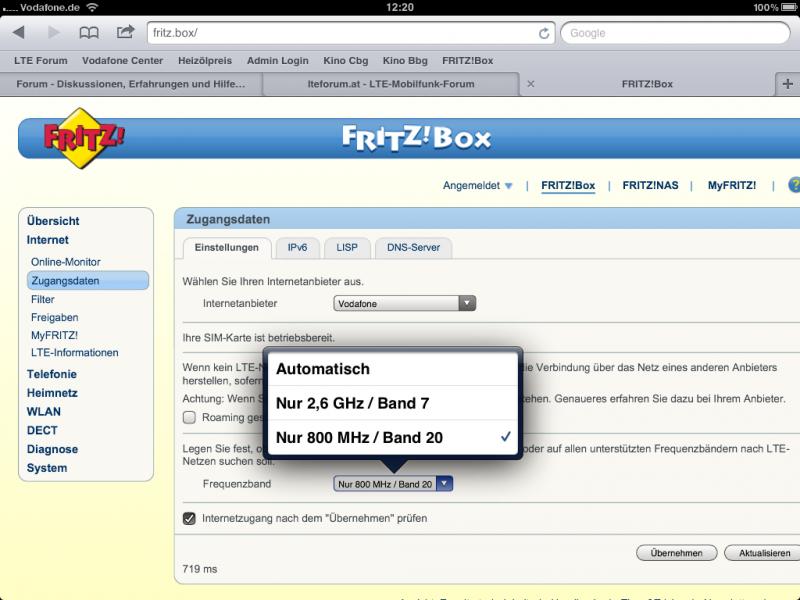Open a new tab with plus button

point(788,84)
